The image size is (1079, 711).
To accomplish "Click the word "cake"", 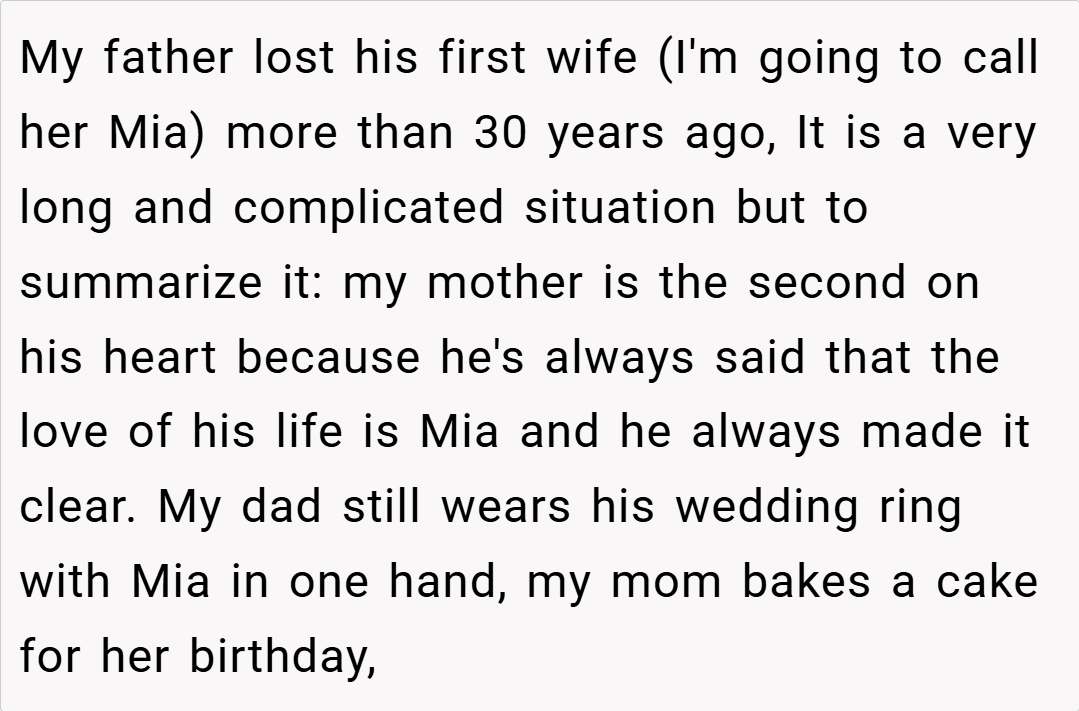I will click(986, 583).
